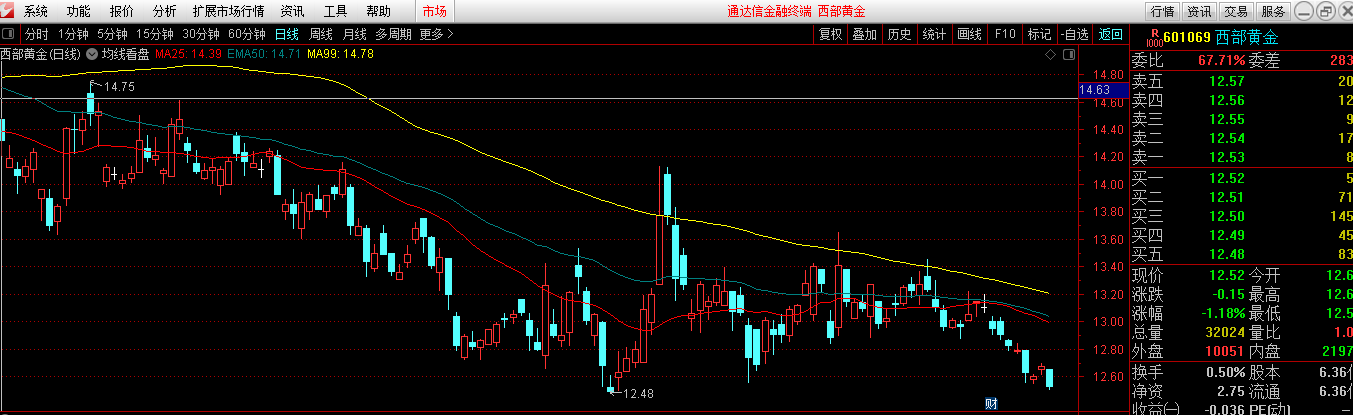Click the 买二 price 12.51

(1227, 197)
